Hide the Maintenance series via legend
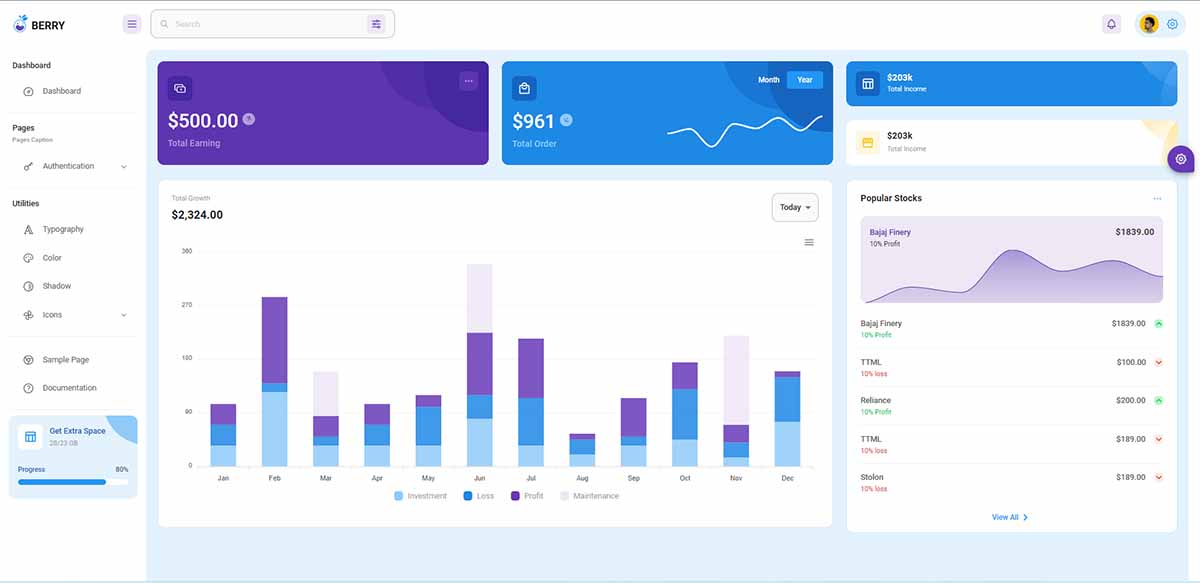This screenshot has width=1200, height=583. click(x=589, y=496)
